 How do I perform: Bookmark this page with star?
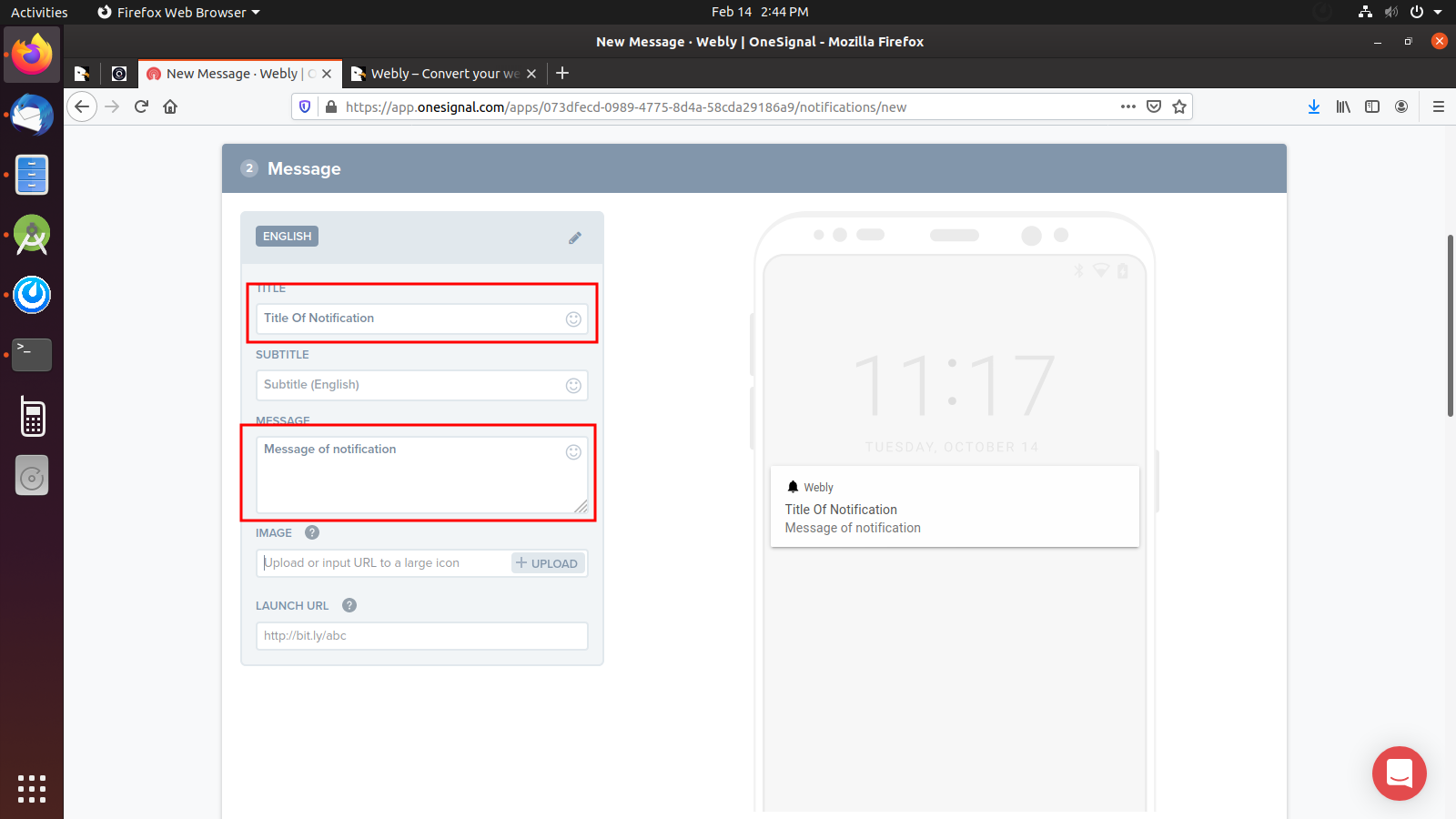pyautogui.click(x=1179, y=106)
